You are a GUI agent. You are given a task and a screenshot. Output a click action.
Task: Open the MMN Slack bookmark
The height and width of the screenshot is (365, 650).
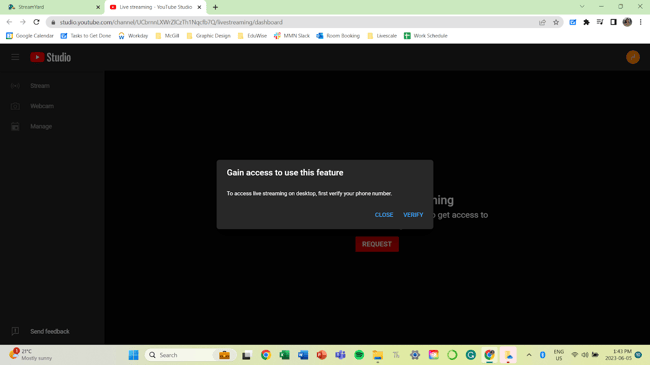click(292, 36)
